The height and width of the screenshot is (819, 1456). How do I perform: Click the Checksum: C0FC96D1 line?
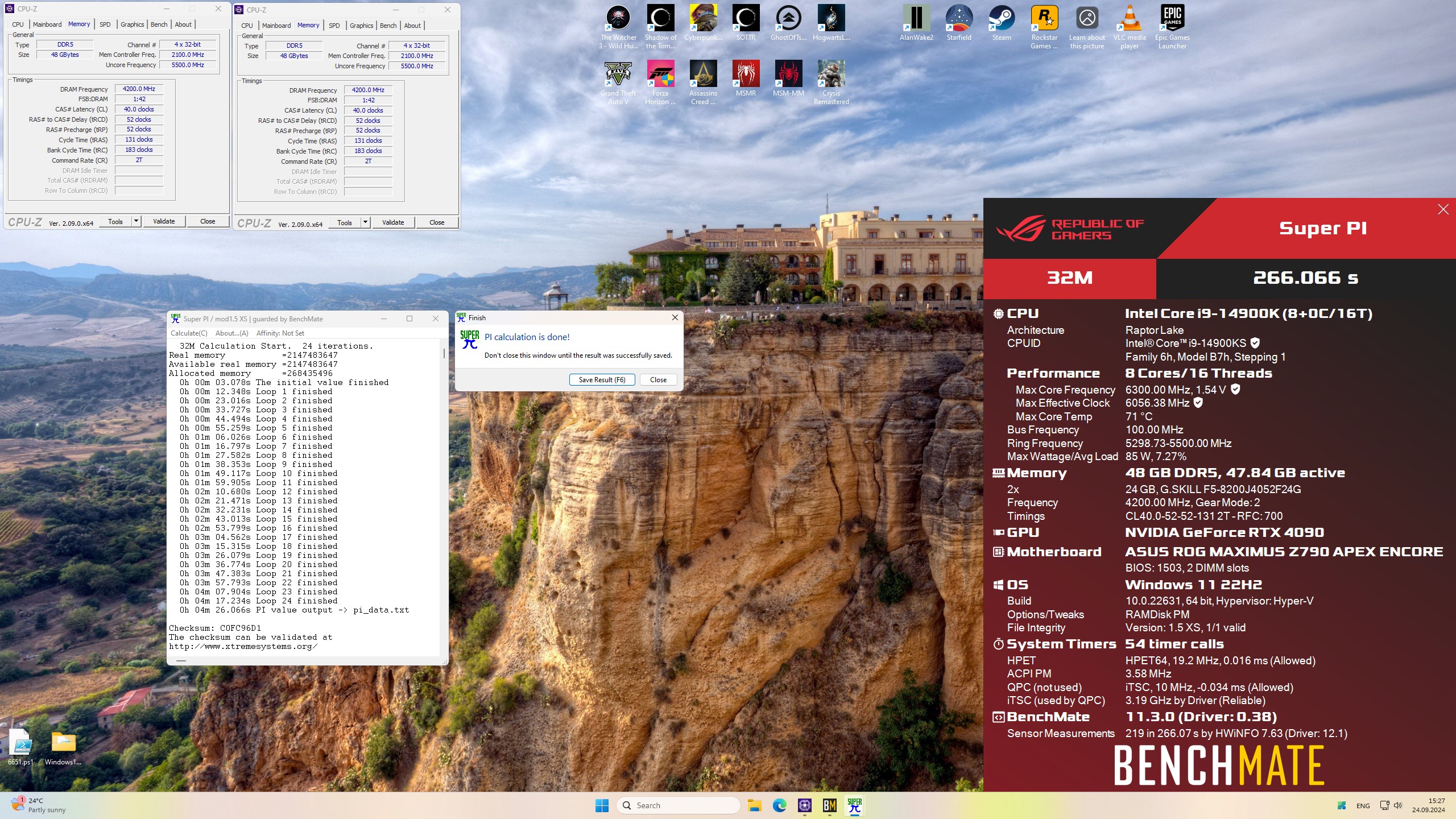tap(214, 628)
